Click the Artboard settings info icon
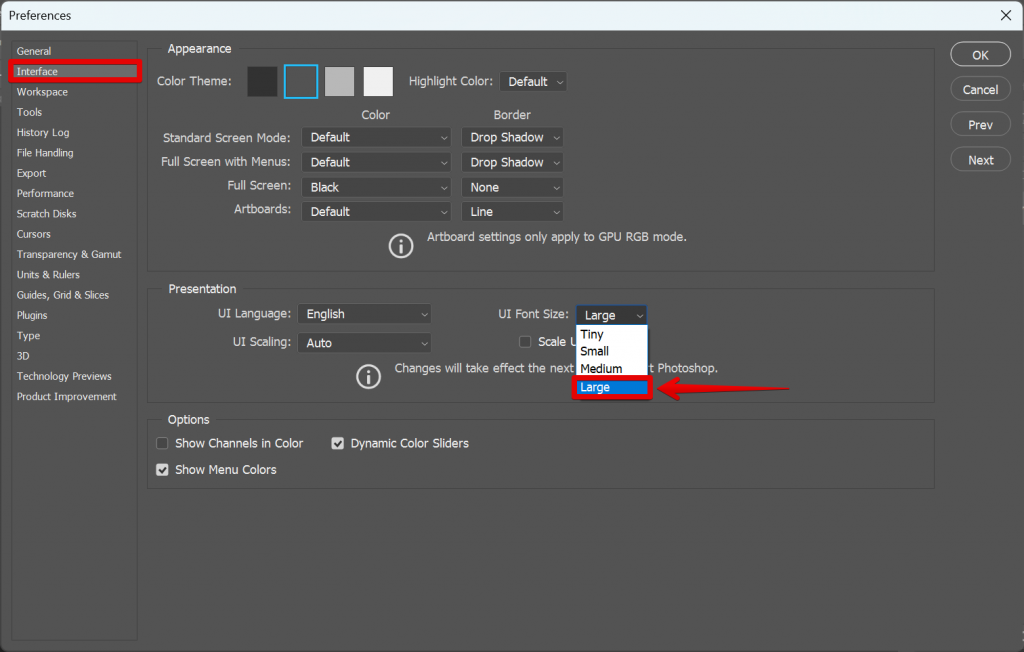Screen dimensions: 1024x652 (401, 245)
